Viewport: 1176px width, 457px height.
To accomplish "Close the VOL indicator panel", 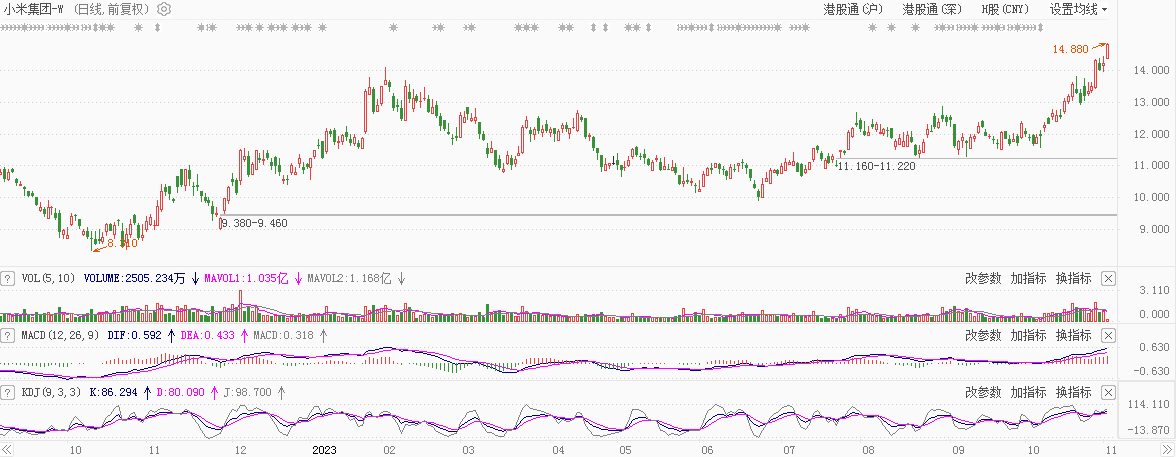I will [x=1108, y=278].
